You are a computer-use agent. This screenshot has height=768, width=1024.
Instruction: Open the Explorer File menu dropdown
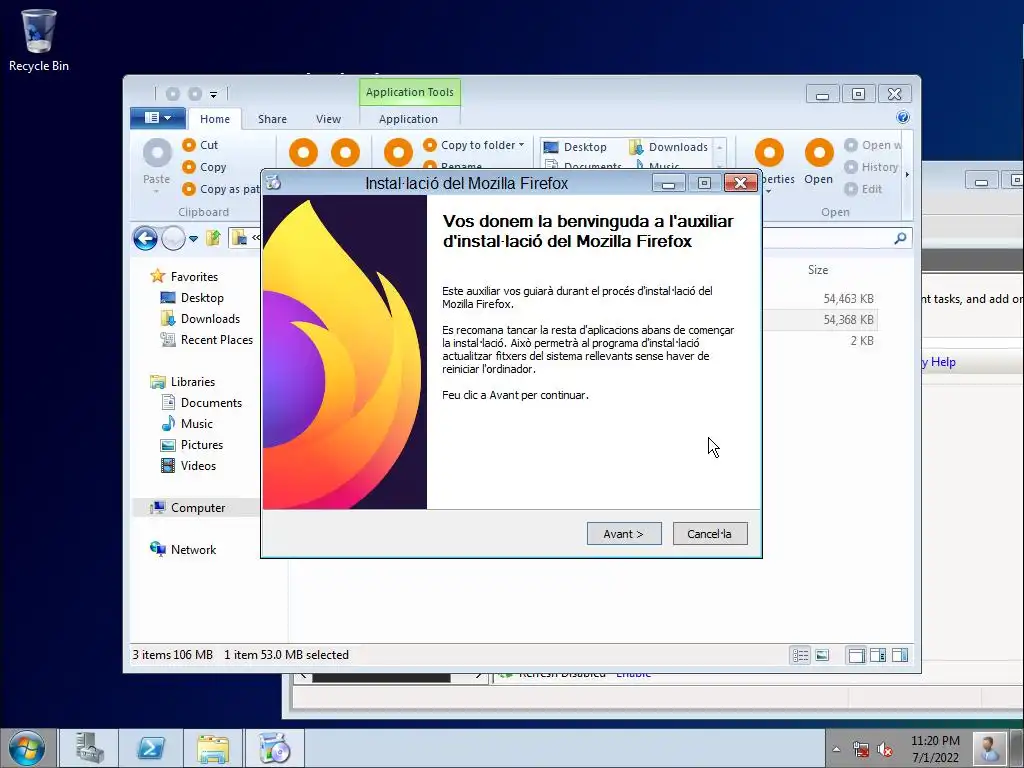pyautogui.click(x=157, y=118)
